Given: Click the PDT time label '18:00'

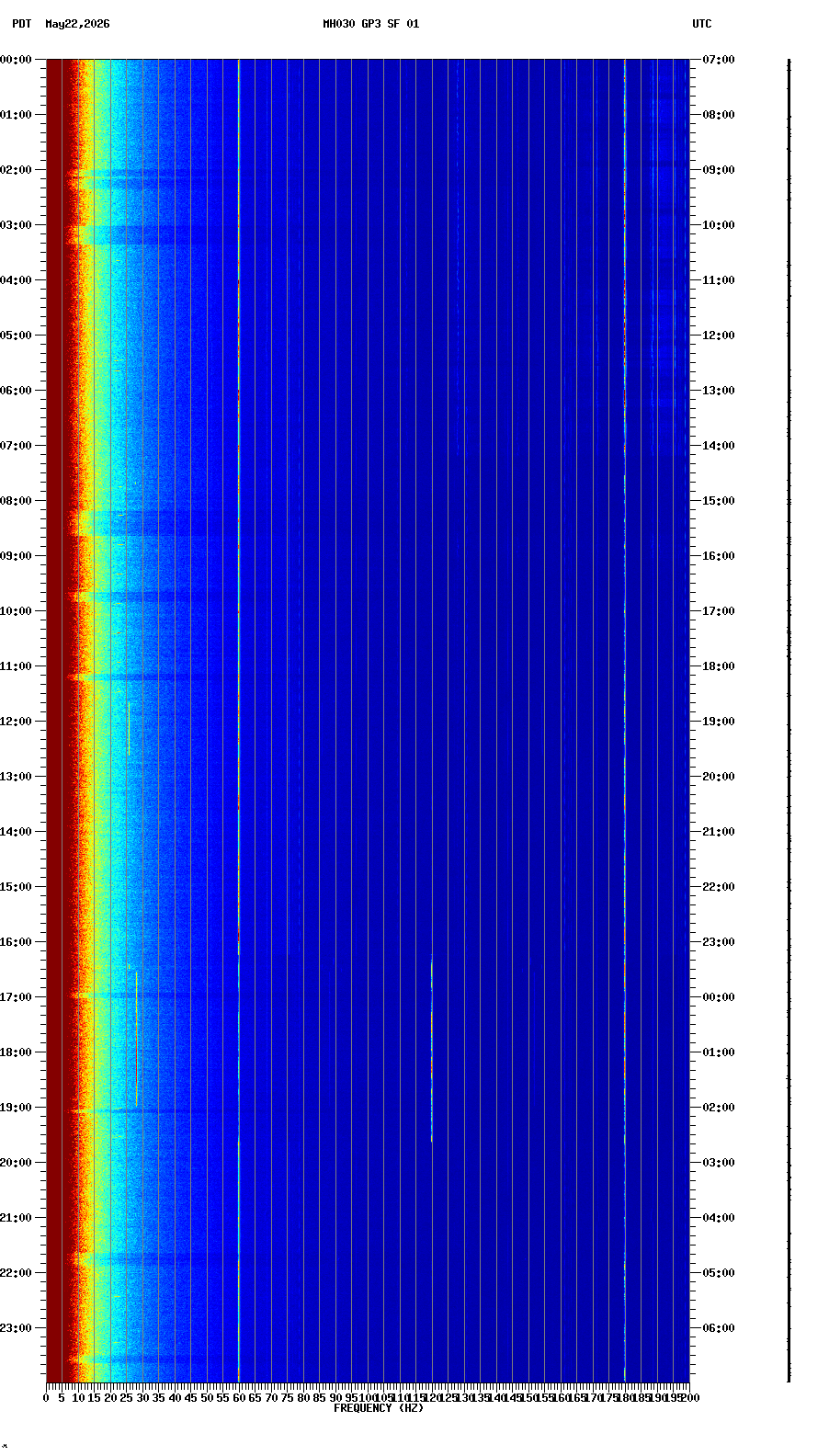Looking at the screenshot, I should (16, 1052).
